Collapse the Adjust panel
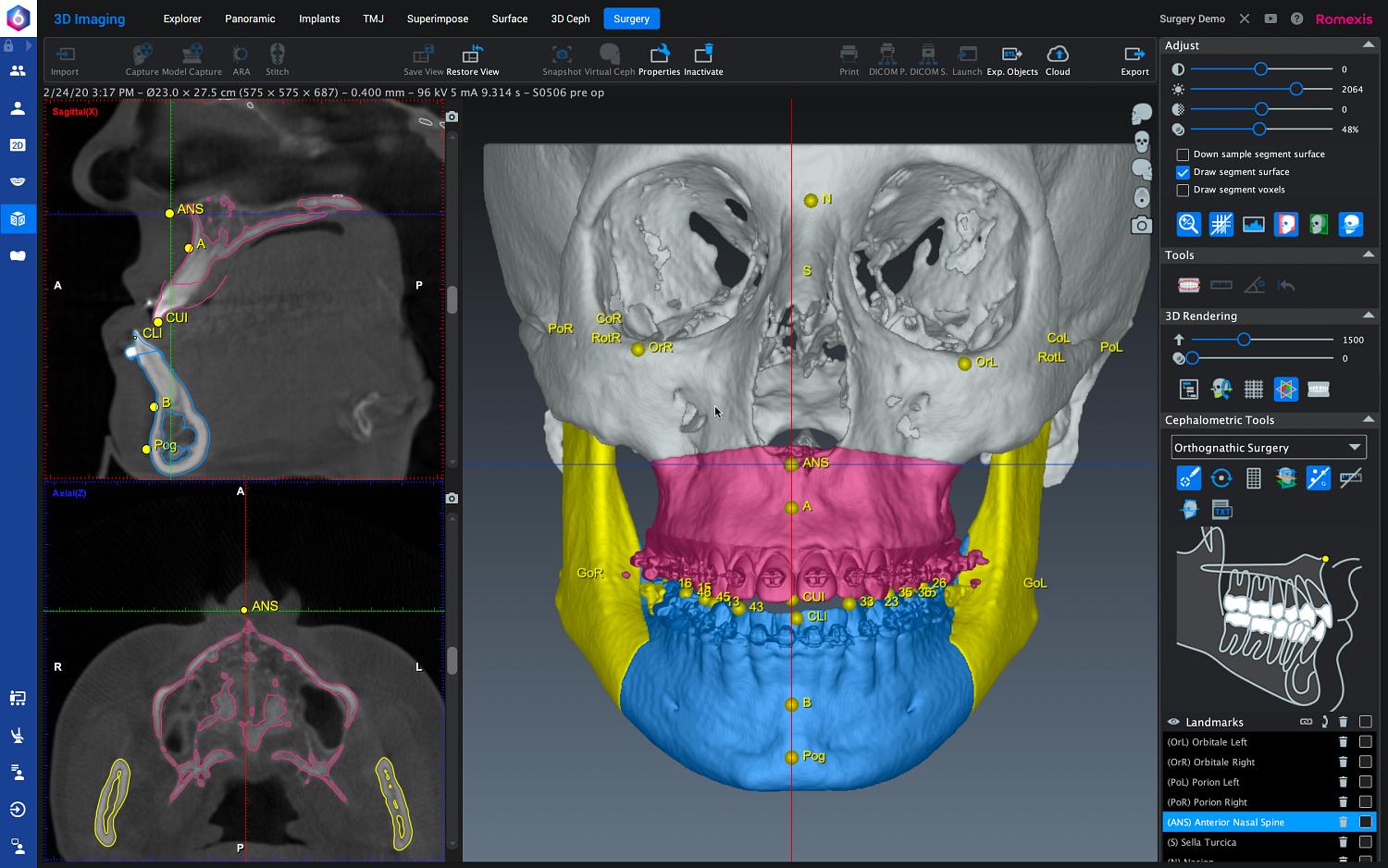The image size is (1388, 868). (1368, 45)
